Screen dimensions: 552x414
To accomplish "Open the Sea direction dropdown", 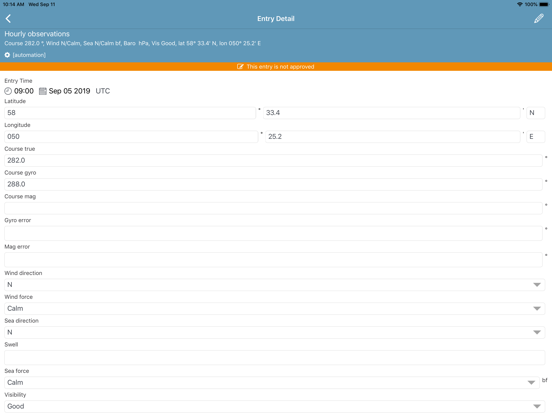I will pyautogui.click(x=275, y=332).
